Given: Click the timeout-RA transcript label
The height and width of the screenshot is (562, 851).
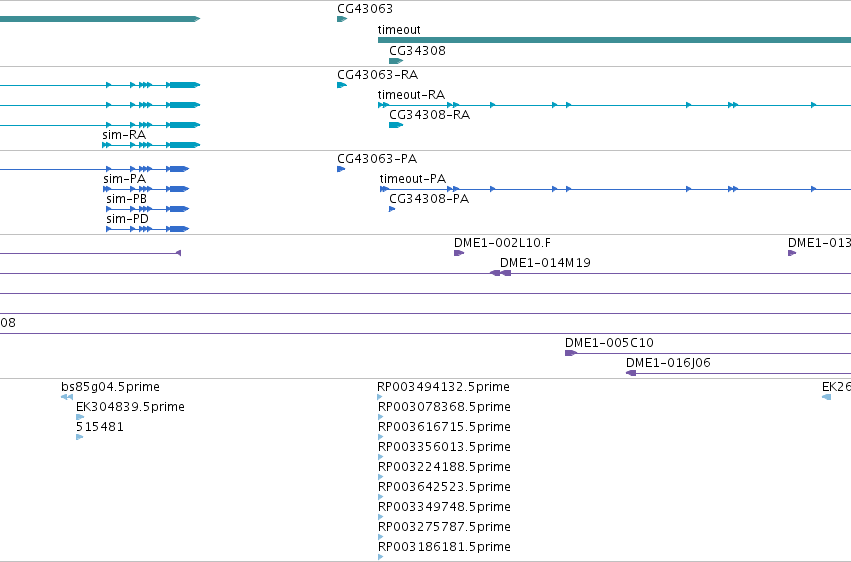Looking at the screenshot, I should coord(411,95).
